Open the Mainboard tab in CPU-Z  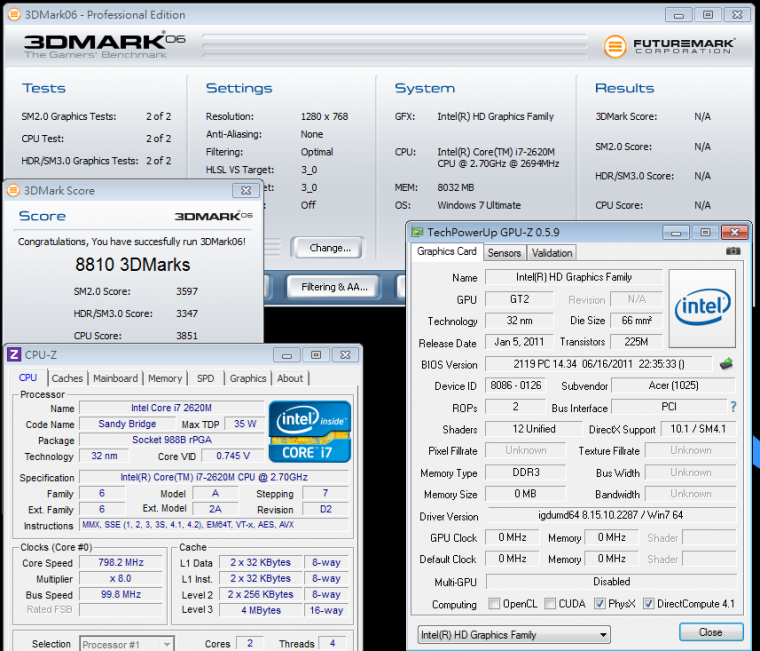tap(115, 378)
